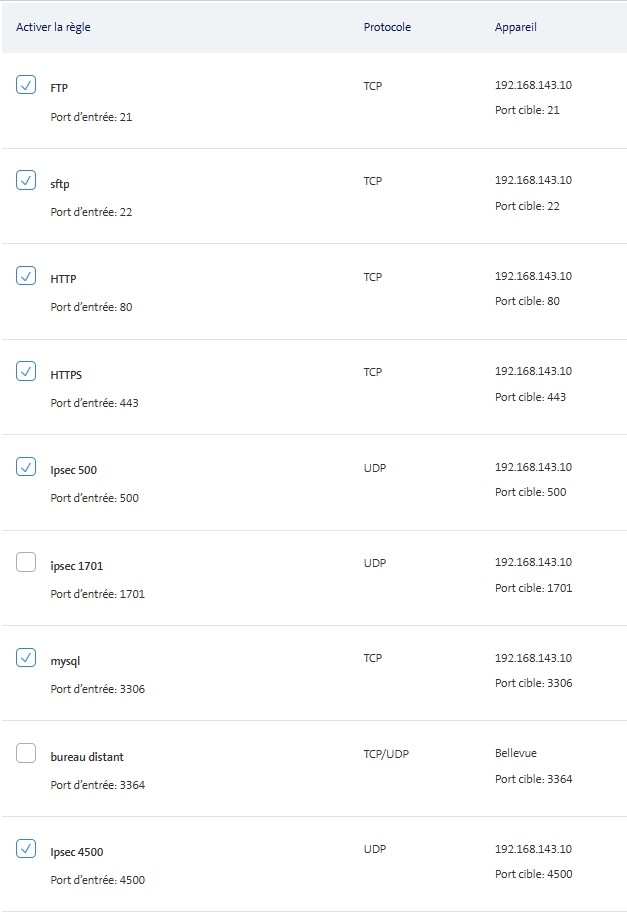This screenshot has height=912, width=627.
Task: Uncheck the FTP rule checkbox
Action: 26,85
